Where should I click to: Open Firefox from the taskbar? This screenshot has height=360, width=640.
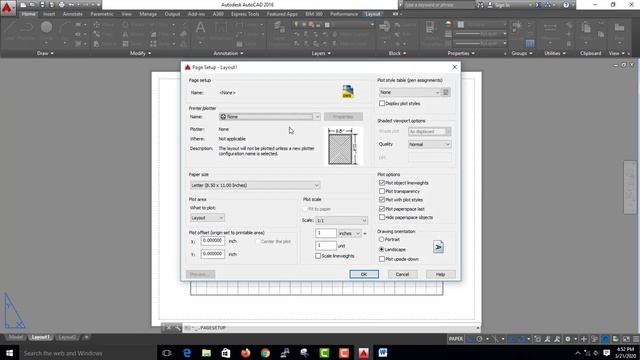click(246, 353)
